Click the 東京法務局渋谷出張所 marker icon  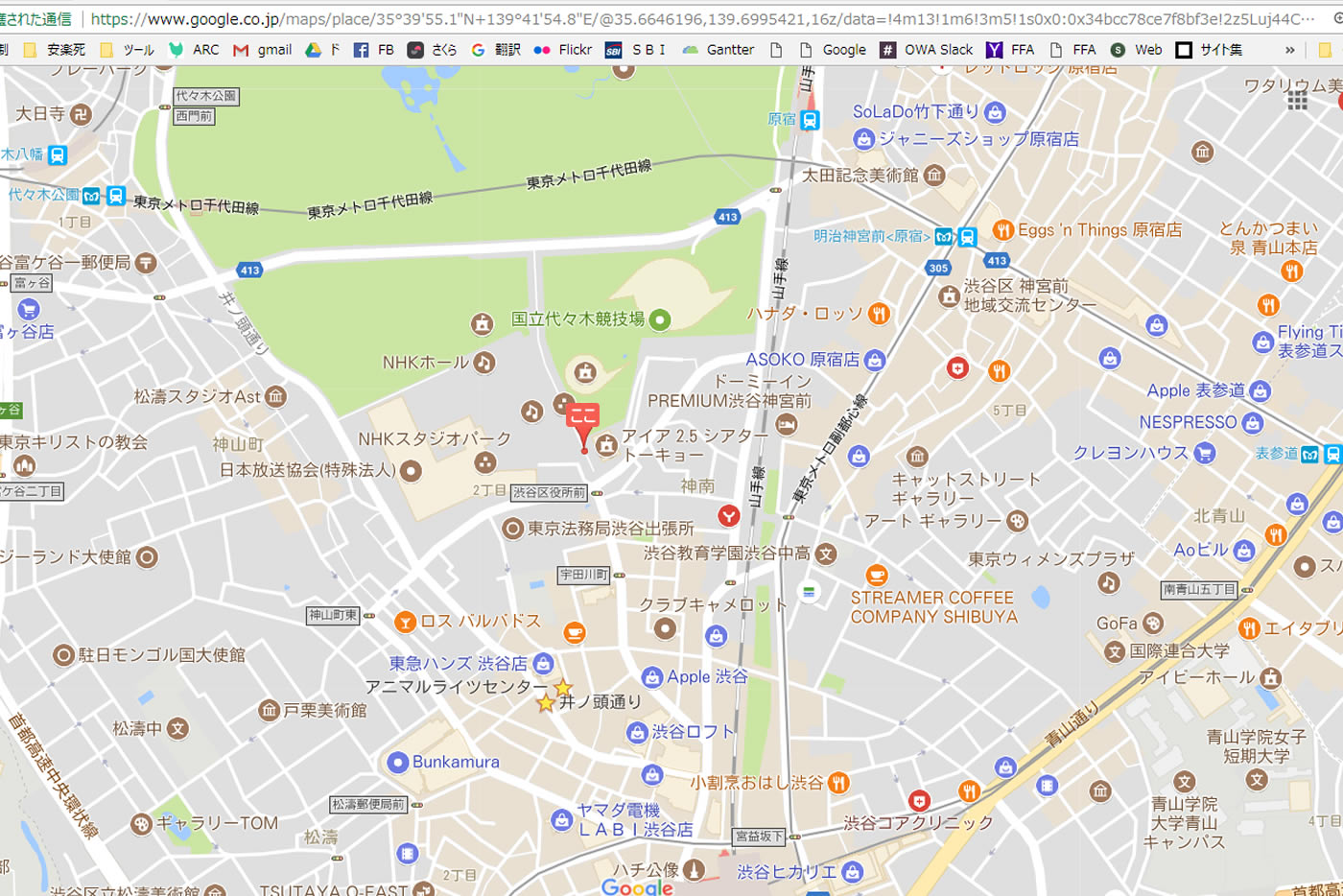click(513, 529)
